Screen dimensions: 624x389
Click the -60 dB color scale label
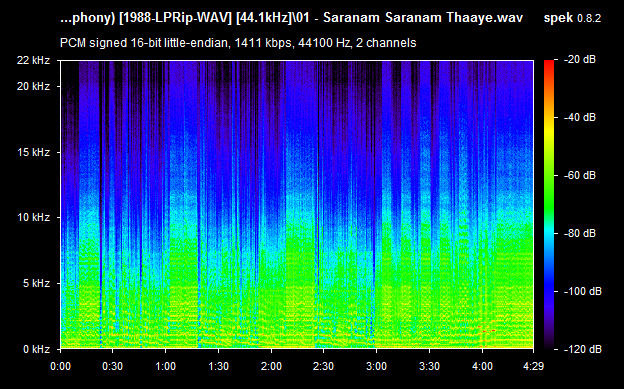coord(580,175)
